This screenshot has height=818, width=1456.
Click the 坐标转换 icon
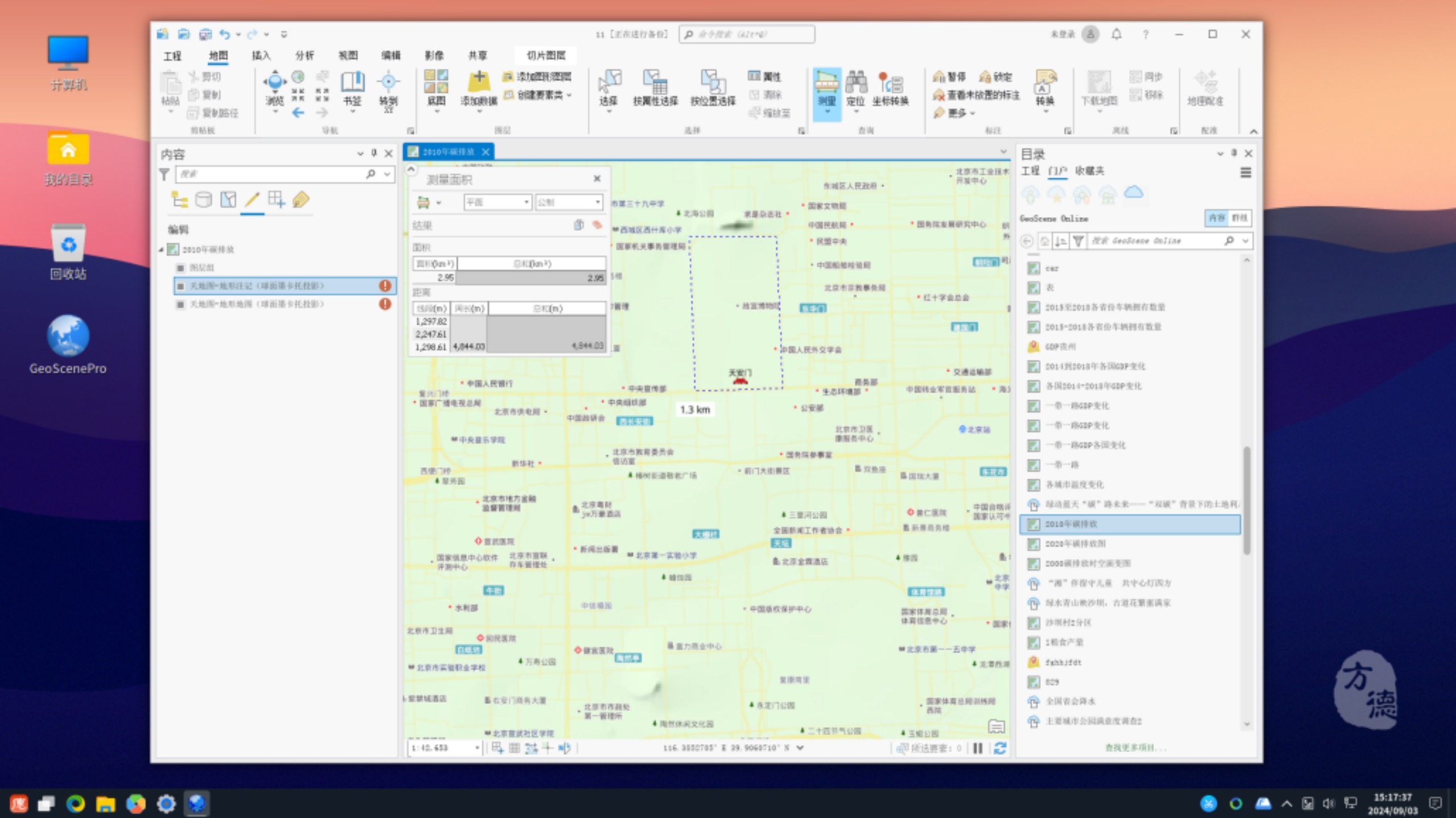coord(890,88)
